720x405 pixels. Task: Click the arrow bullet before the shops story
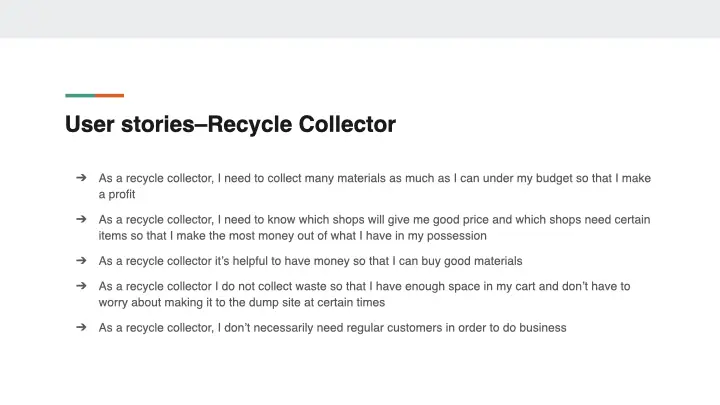(81, 218)
